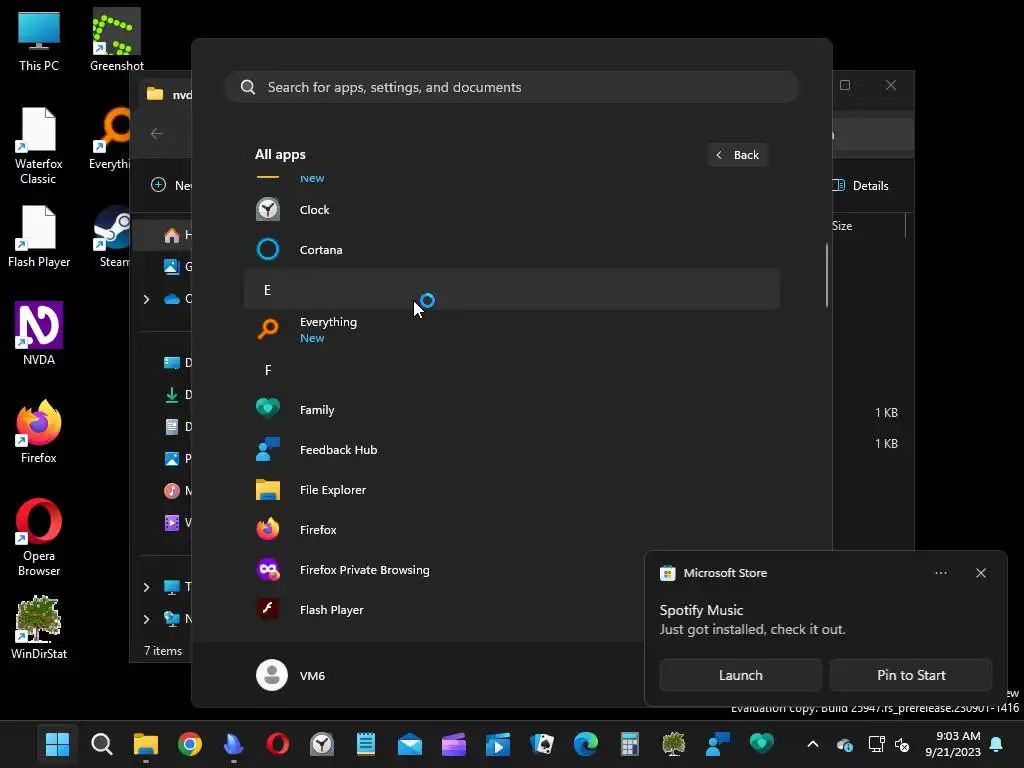Open the VM6 user account menu
The image size is (1024, 768).
click(291, 675)
